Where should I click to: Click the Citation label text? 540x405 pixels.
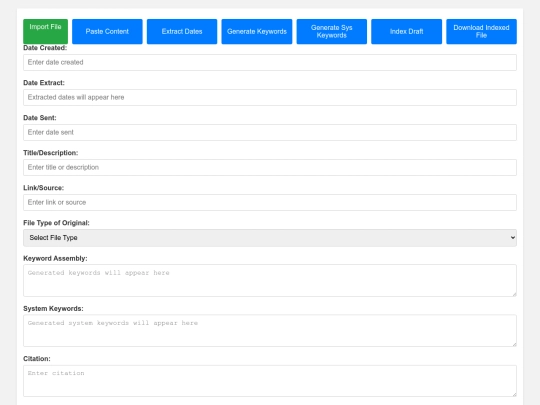click(x=37, y=359)
